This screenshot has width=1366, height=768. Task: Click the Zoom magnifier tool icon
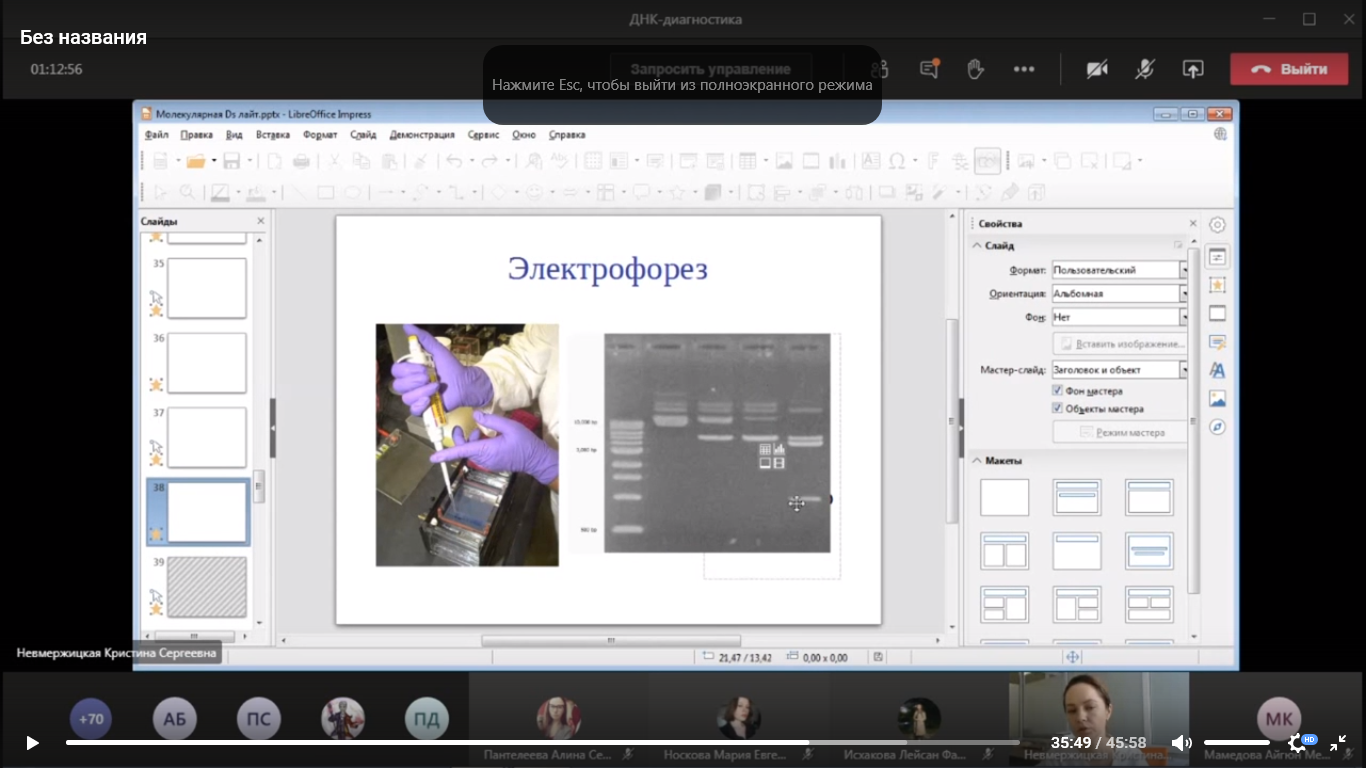coord(187,192)
